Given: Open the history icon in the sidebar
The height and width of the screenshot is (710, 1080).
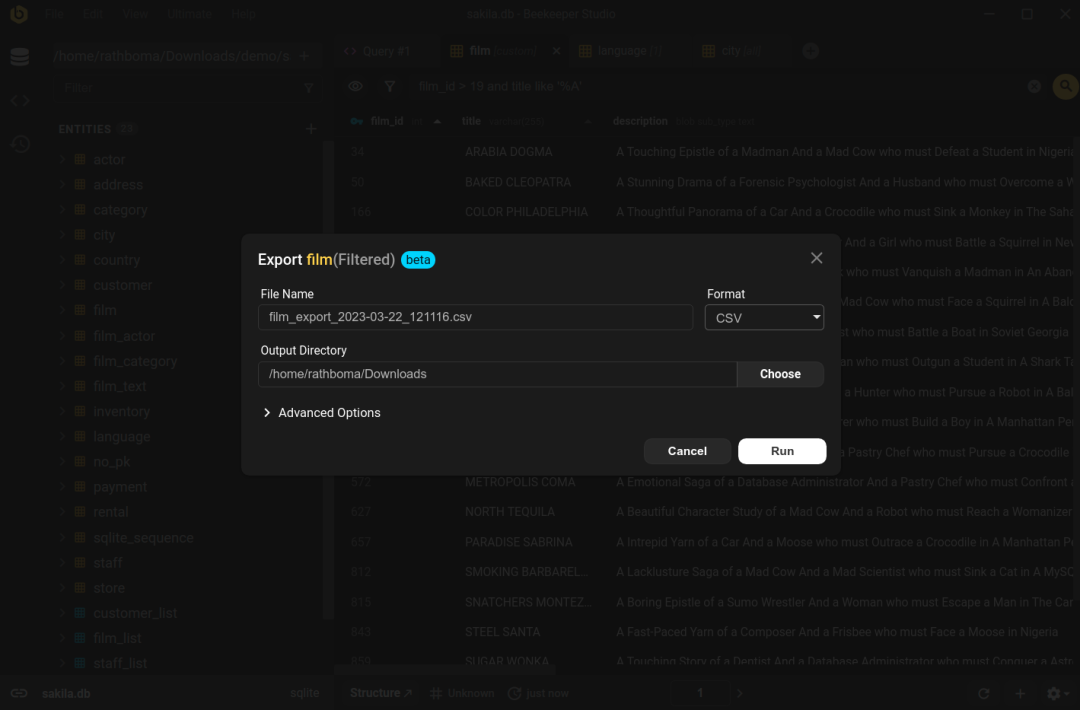Looking at the screenshot, I should point(20,145).
